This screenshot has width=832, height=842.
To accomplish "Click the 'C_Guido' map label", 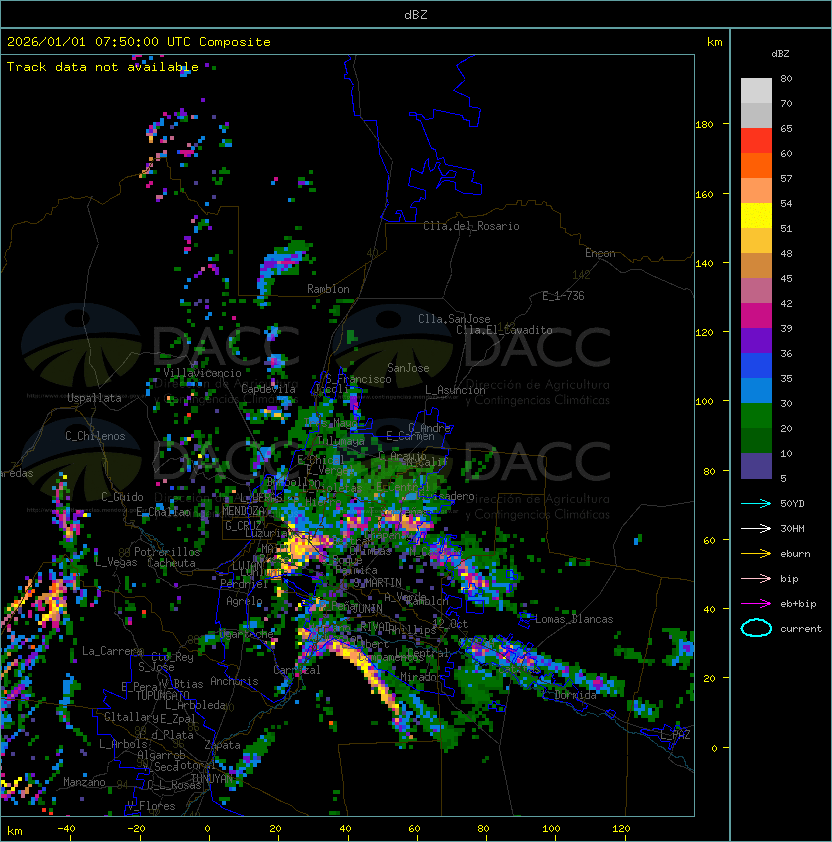I will click(x=122, y=497).
